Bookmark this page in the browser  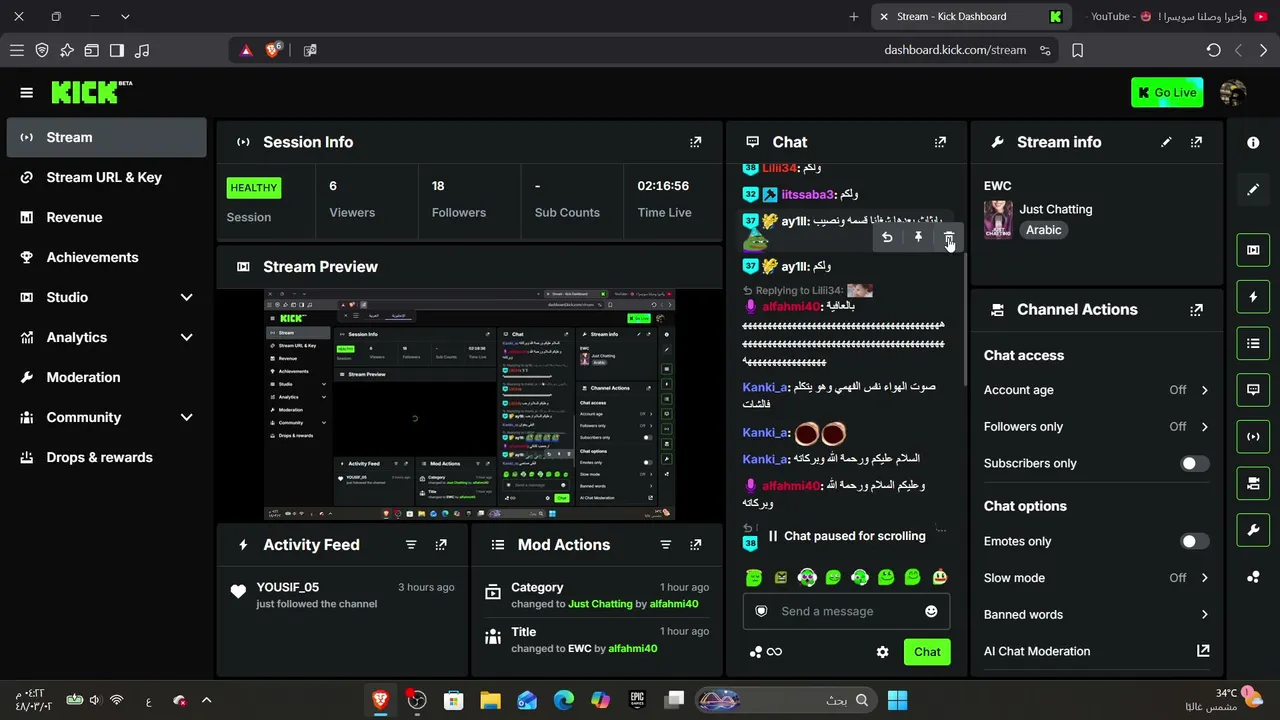tap(1077, 50)
